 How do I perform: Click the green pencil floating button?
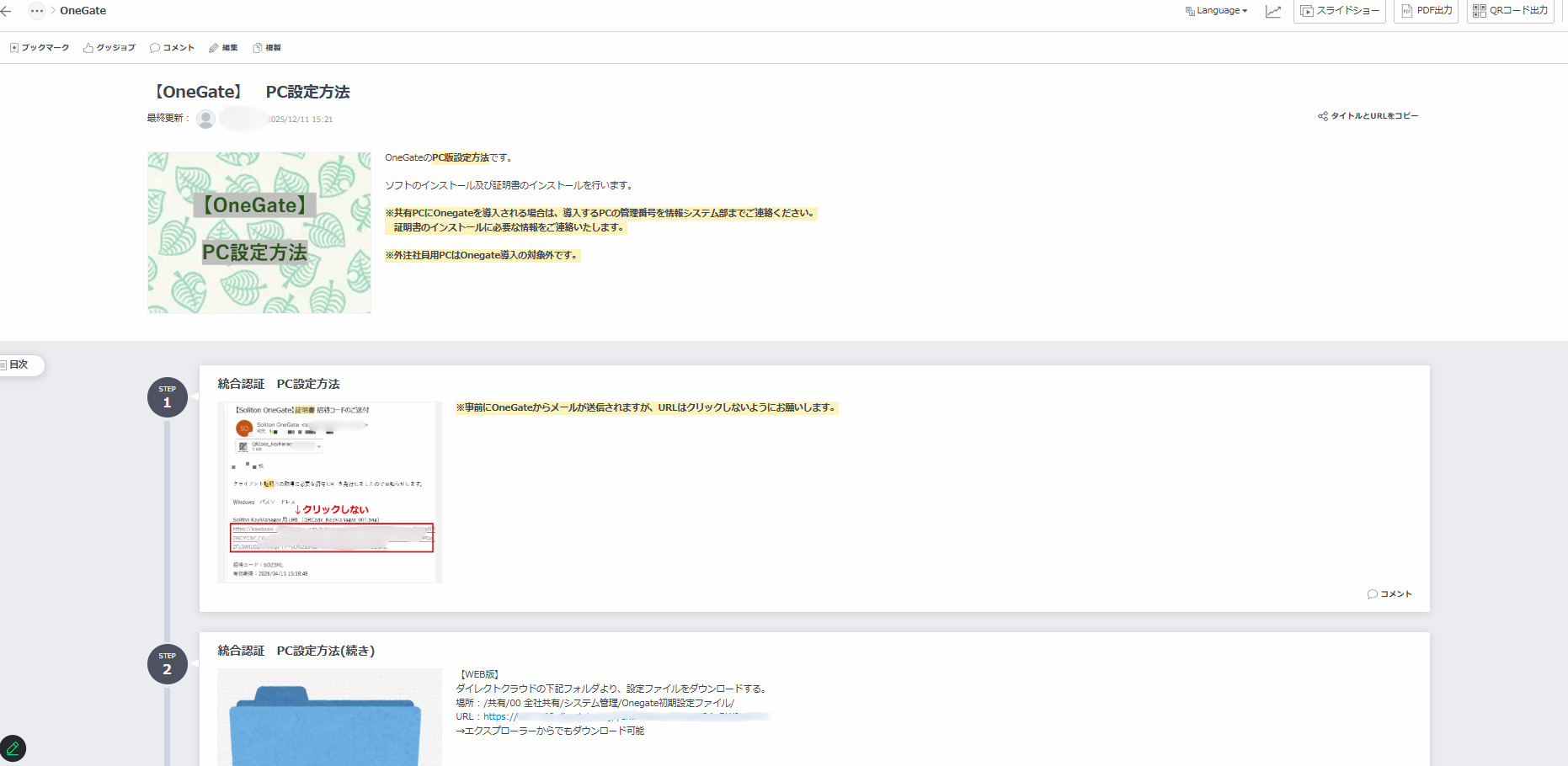(13, 748)
